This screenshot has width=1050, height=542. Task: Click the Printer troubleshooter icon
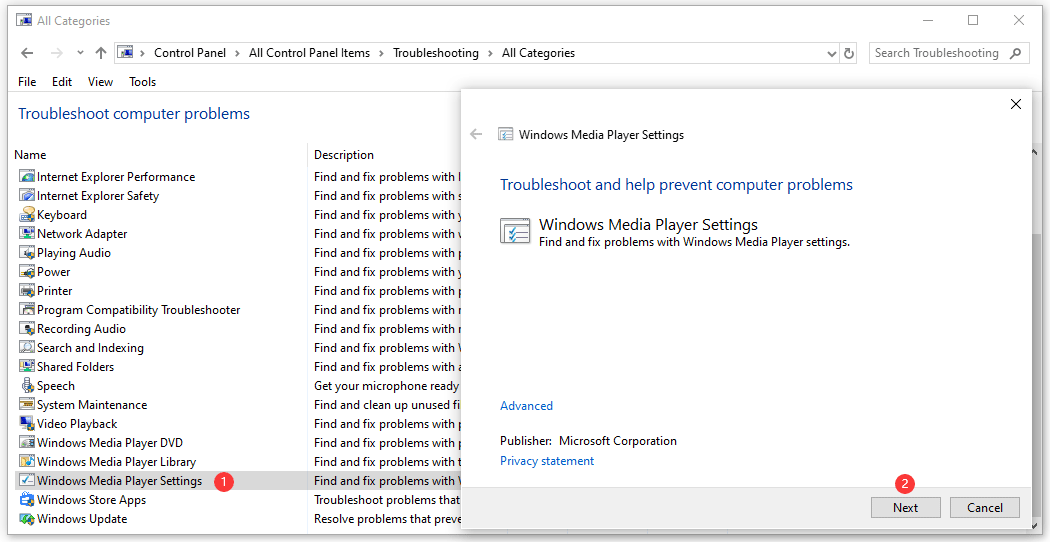click(27, 291)
